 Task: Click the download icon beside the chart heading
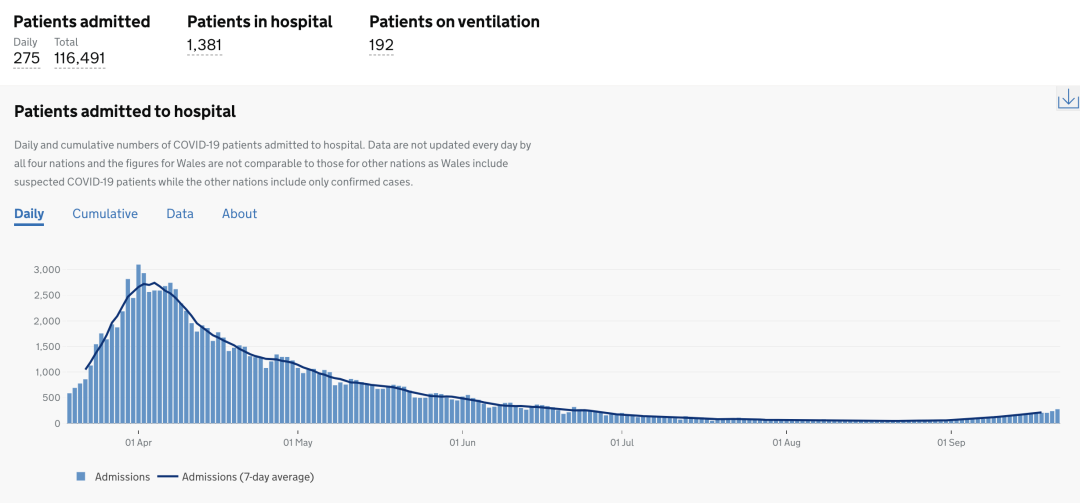1068,98
